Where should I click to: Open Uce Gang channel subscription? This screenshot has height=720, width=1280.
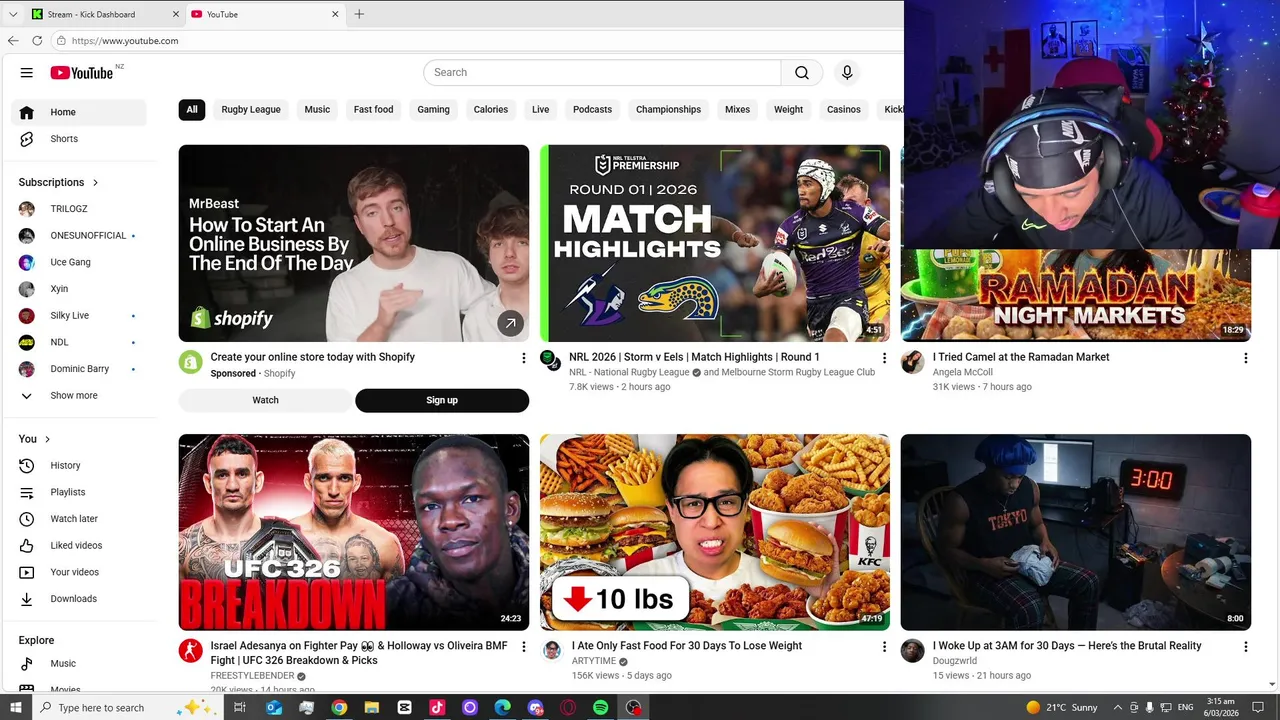click(79, 262)
